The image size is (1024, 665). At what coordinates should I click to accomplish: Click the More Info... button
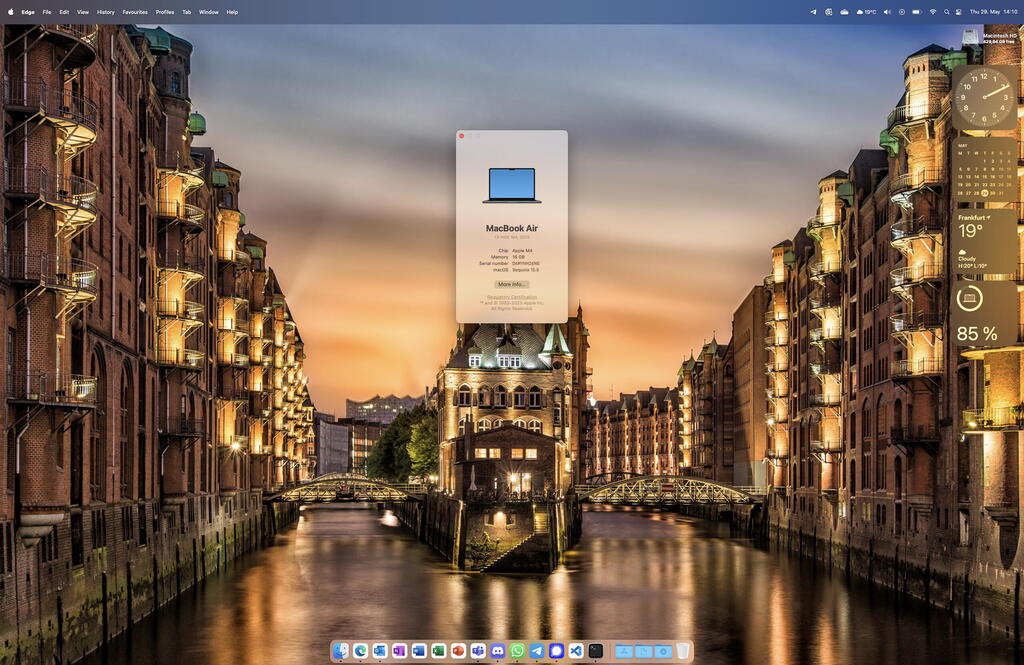[512, 284]
